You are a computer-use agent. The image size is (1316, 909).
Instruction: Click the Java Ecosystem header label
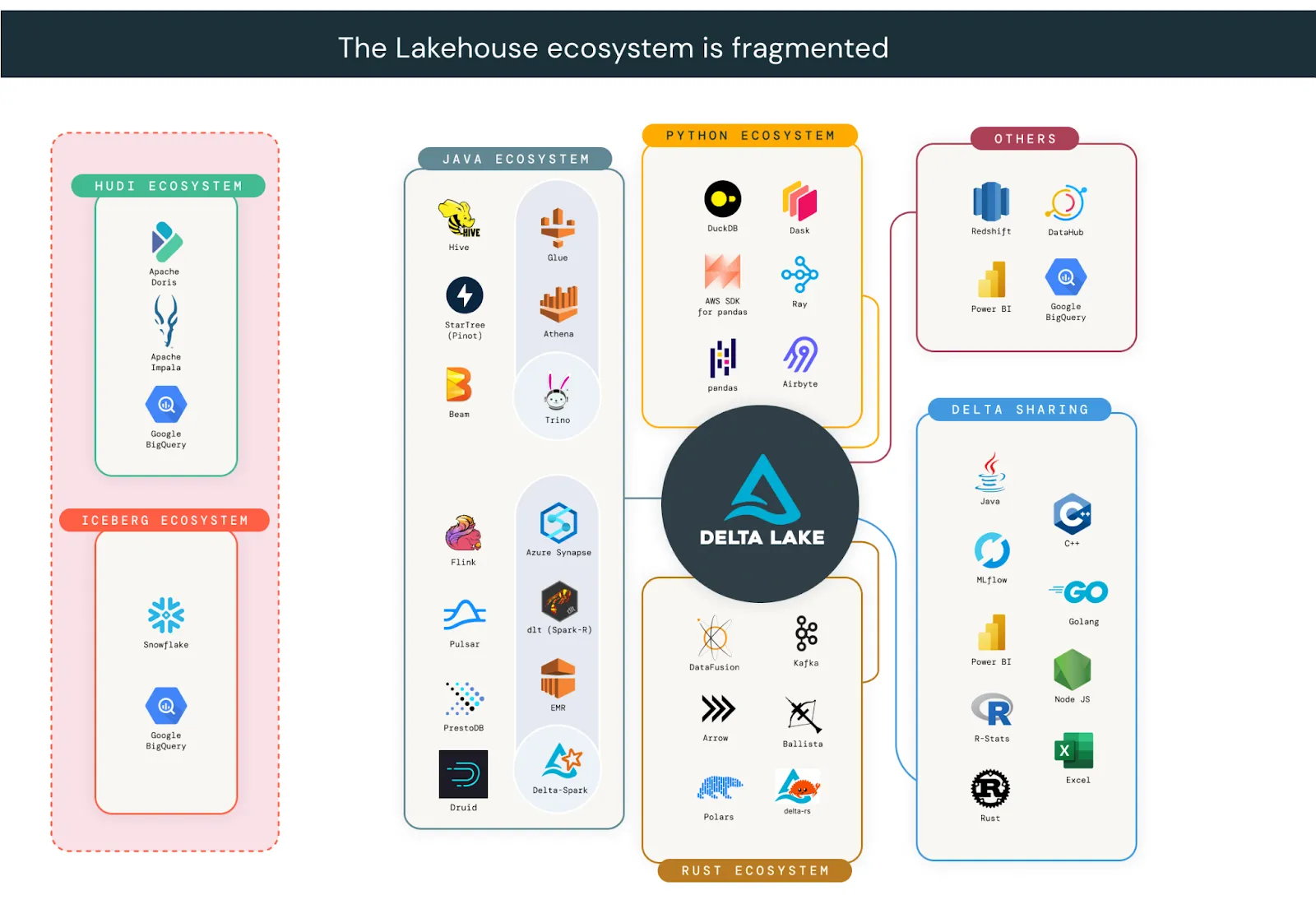(515, 159)
